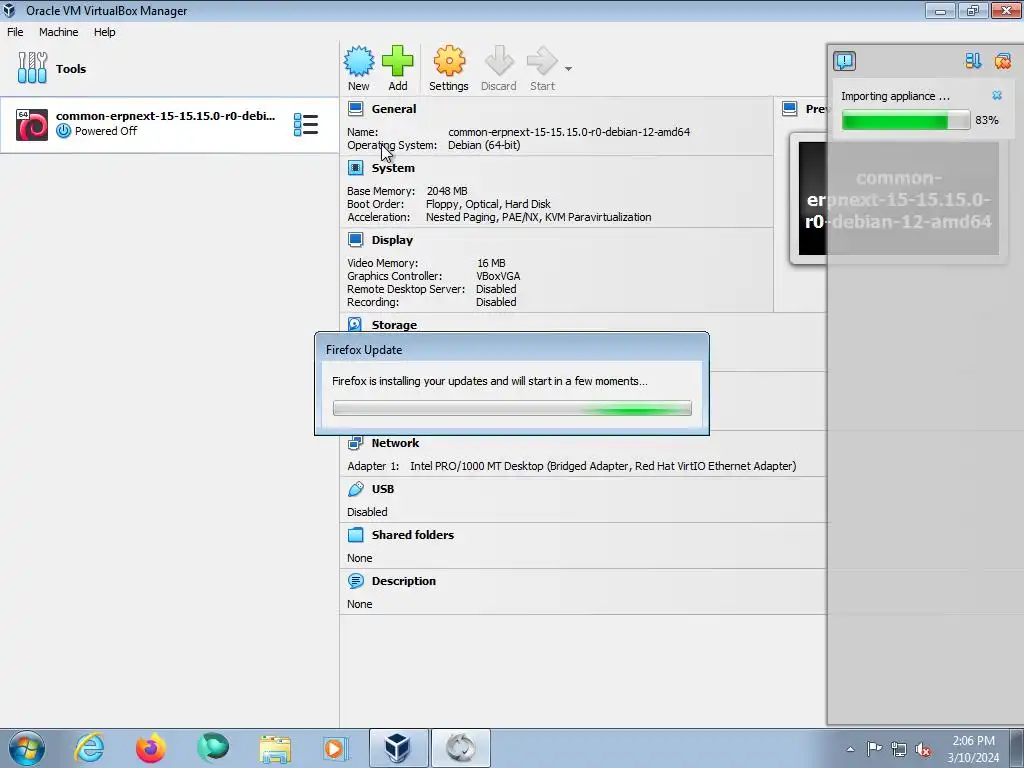
Task: Click the Shared folders heading
Action: 413,534
